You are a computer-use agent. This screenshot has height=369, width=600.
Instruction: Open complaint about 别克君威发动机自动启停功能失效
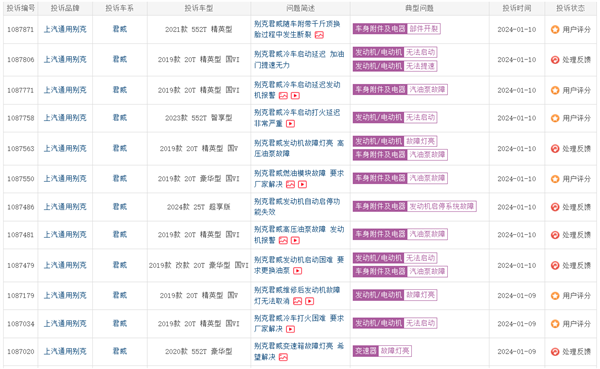pos(297,207)
